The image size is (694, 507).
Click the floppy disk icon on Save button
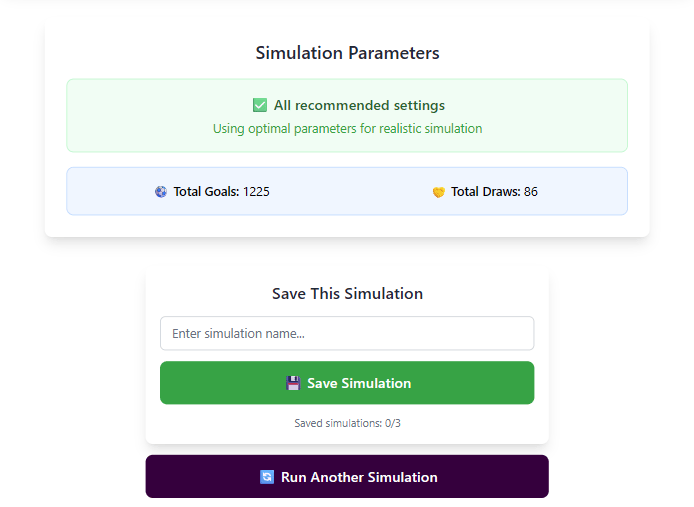[293, 383]
